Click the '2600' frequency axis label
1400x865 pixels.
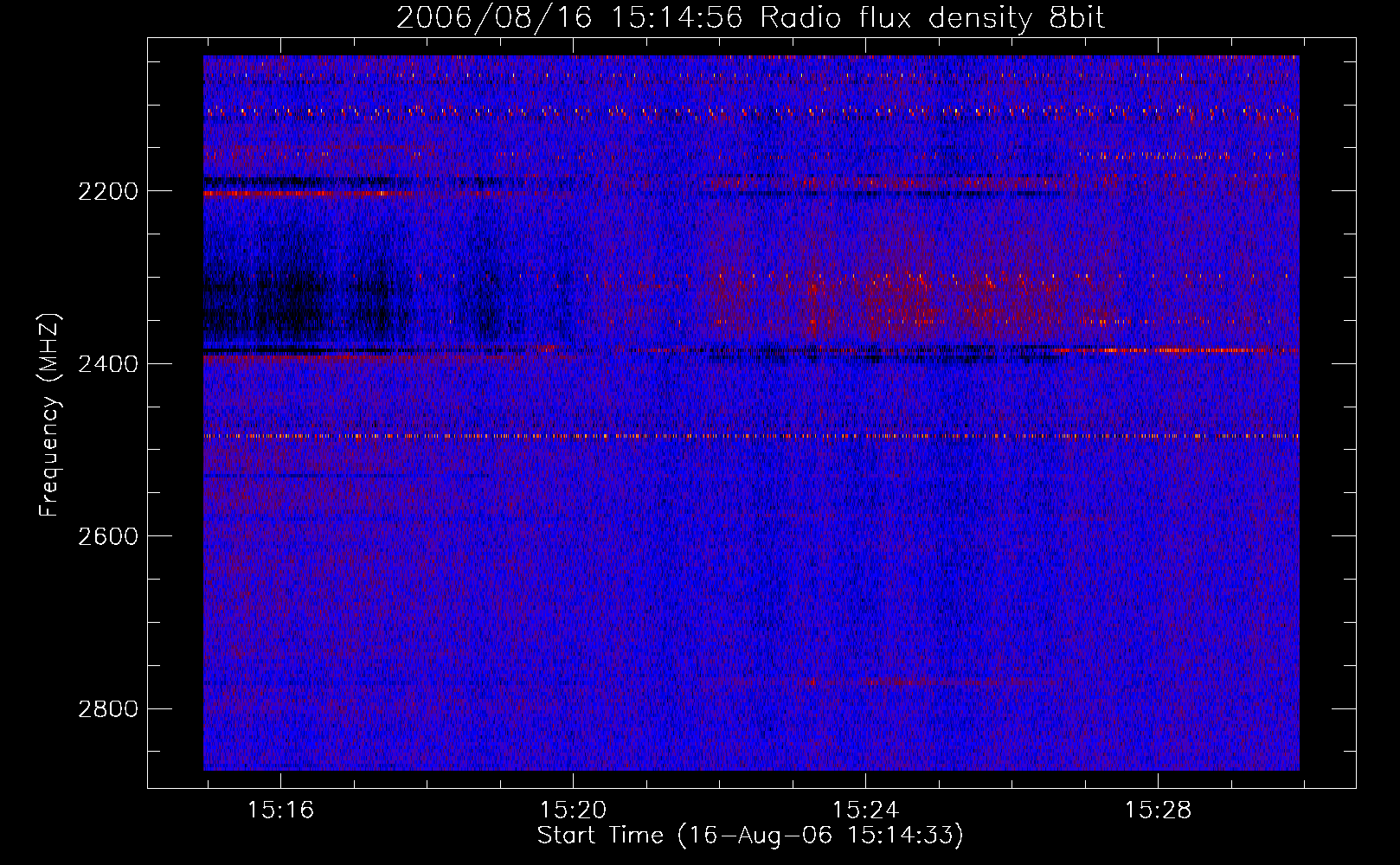(108, 536)
